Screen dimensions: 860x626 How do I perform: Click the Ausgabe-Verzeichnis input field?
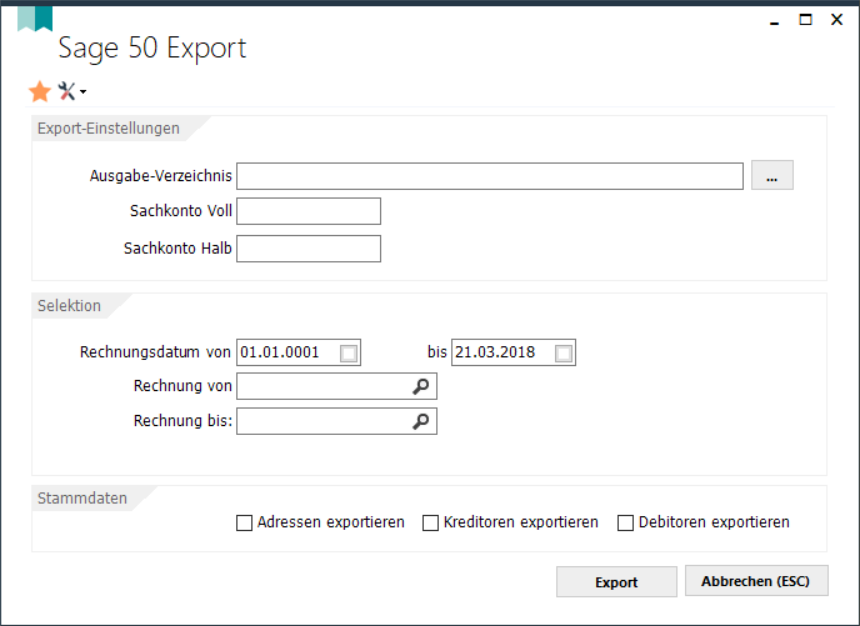pos(490,176)
